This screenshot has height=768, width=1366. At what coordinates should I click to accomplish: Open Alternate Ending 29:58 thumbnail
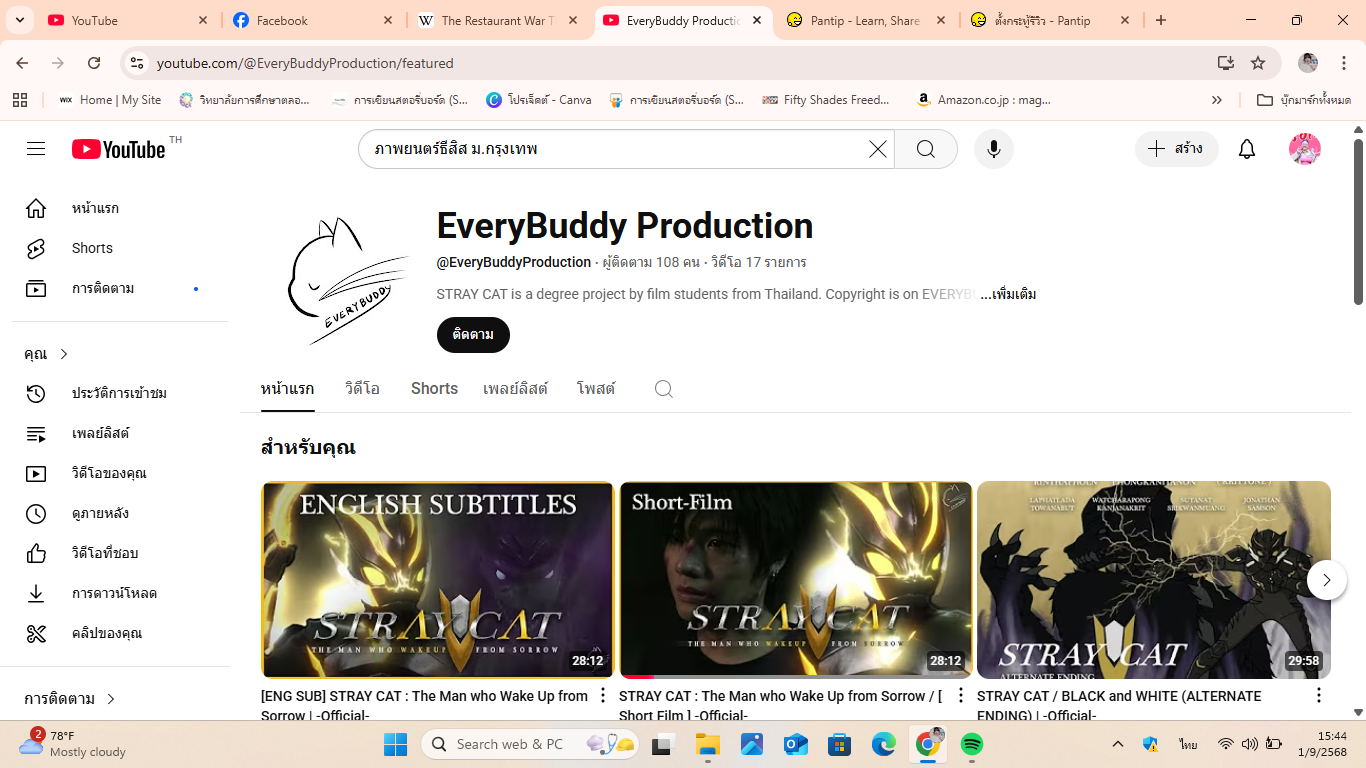coord(1154,580)
